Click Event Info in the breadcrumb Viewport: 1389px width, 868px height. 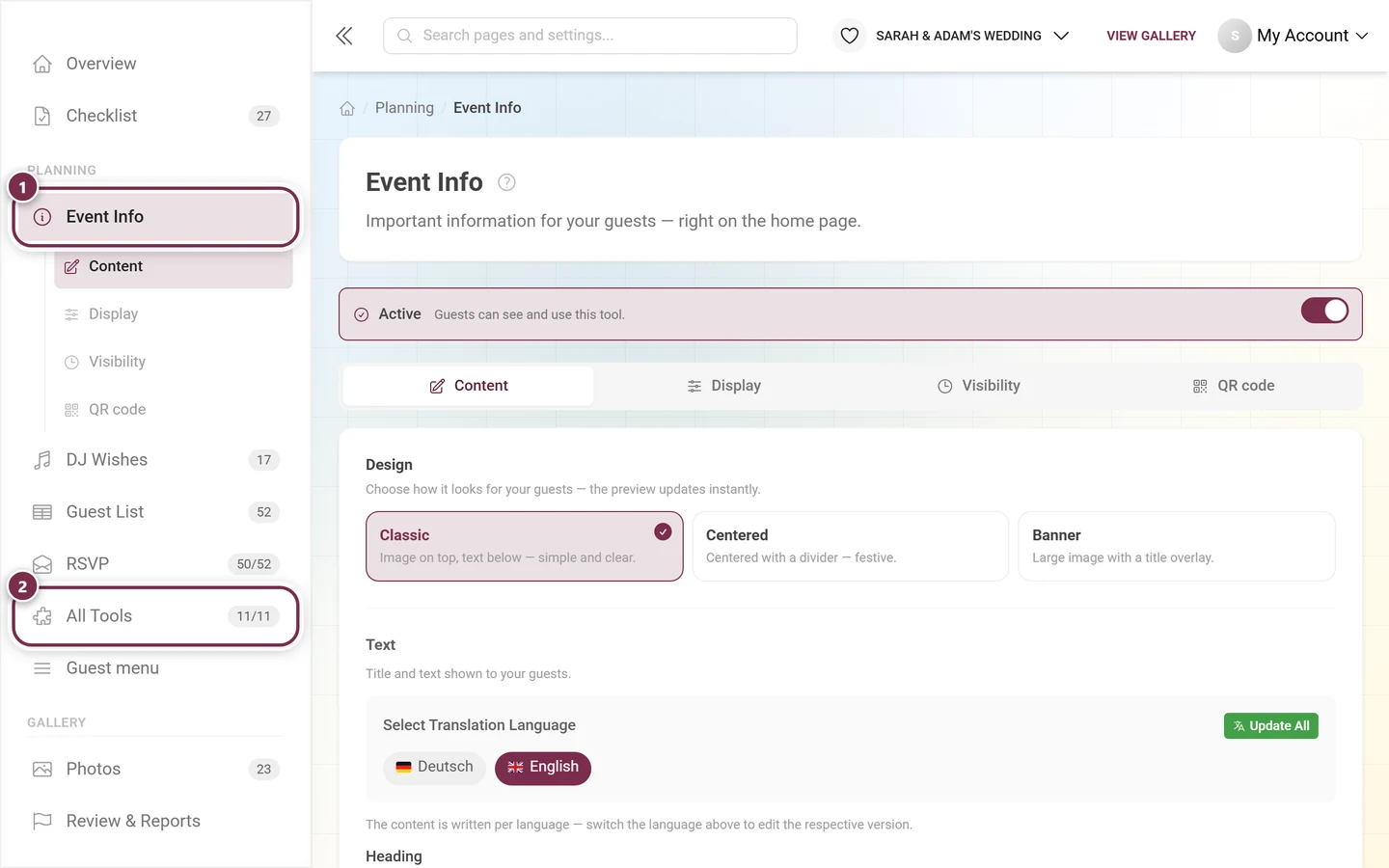(487, 108)
